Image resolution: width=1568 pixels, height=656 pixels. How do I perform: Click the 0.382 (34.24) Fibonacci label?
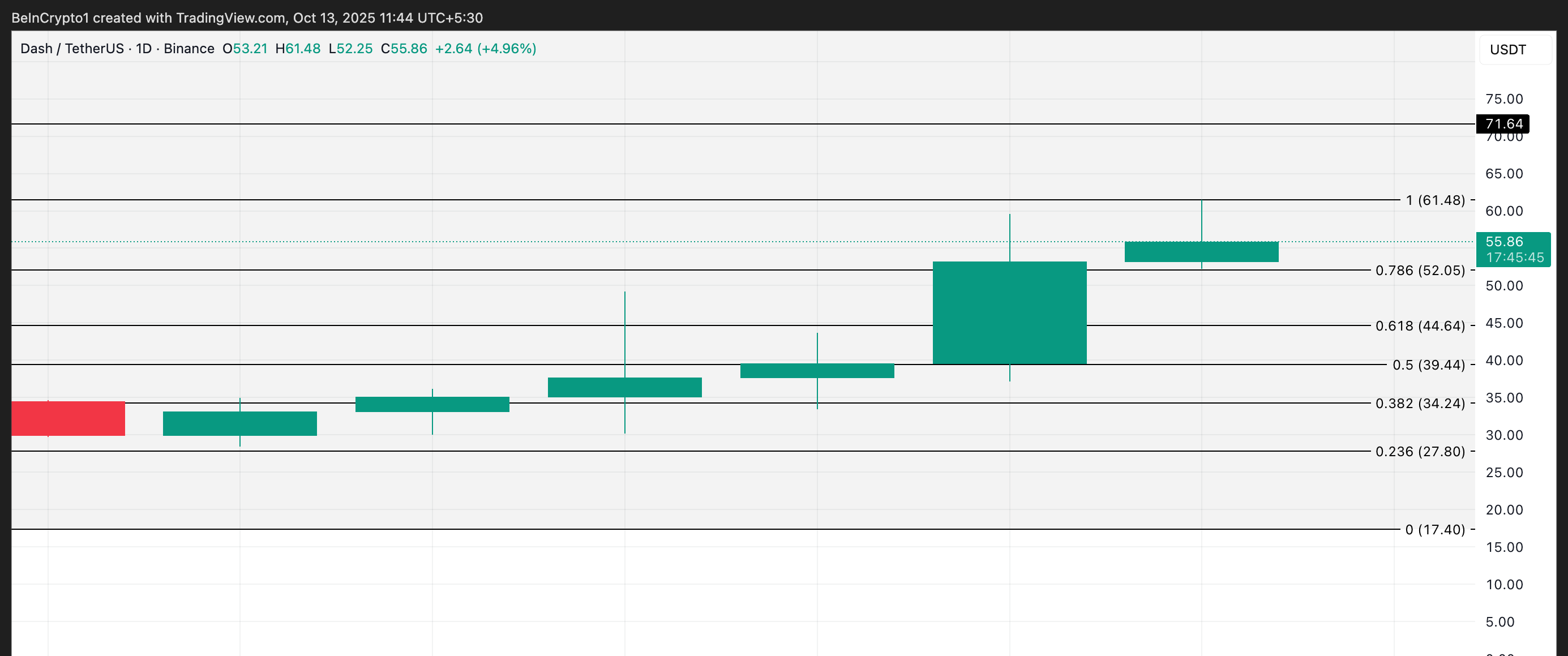click(1420, 403)
